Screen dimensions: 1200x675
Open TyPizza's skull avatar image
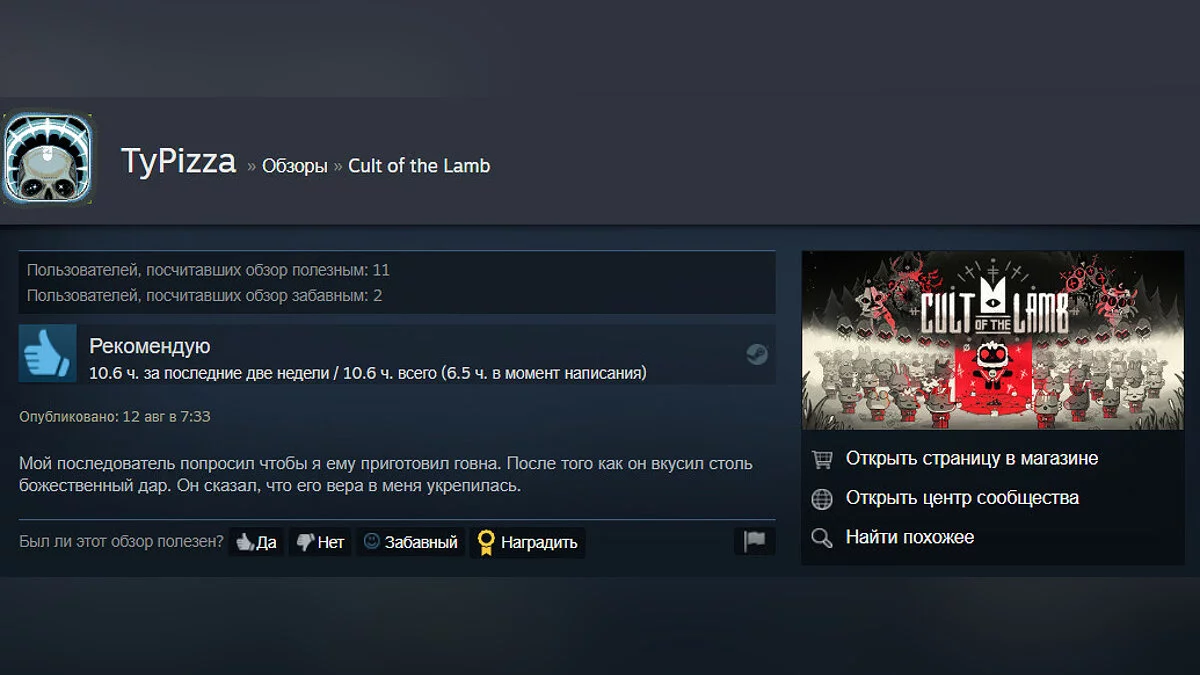48,160
